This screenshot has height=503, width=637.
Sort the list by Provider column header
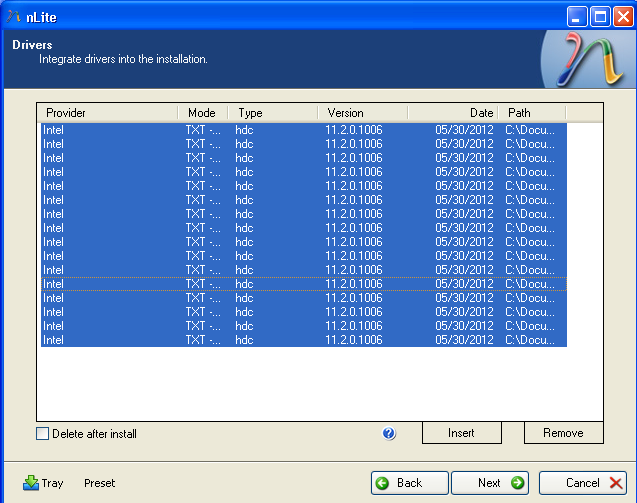108,113
